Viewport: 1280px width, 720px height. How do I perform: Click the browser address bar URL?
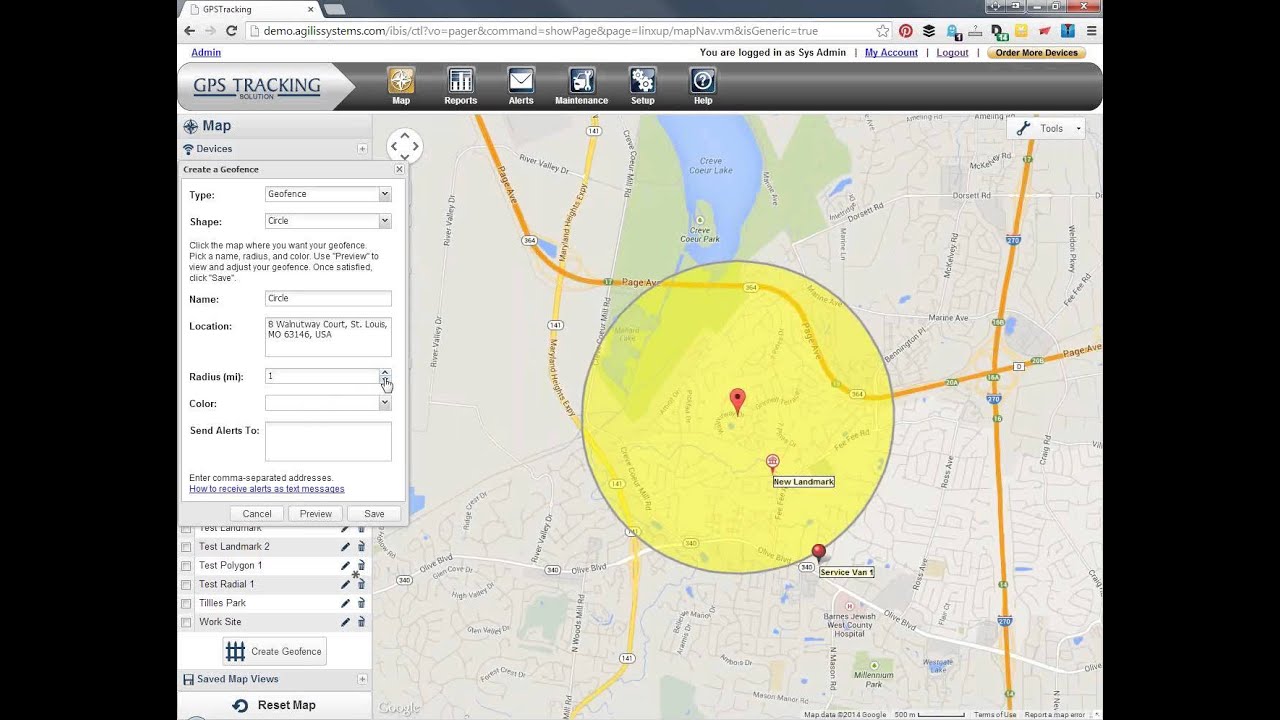(540, 31)
